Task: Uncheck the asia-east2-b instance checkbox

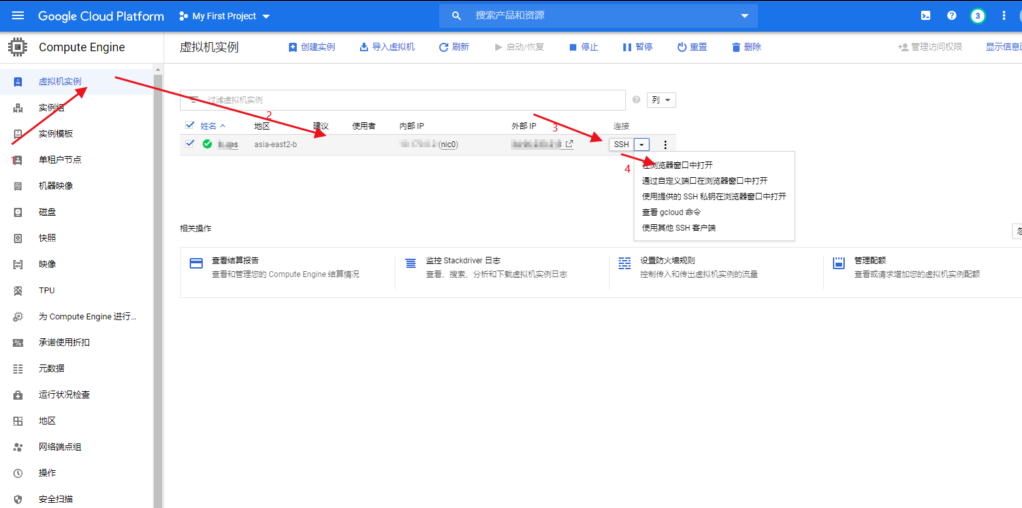Action: (190, 143)
